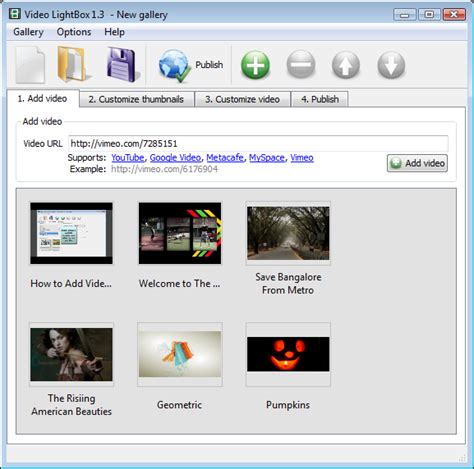Move video down with the down arrow icon
Viewport: 474px width, 469px height.
[x=391, y=65]
